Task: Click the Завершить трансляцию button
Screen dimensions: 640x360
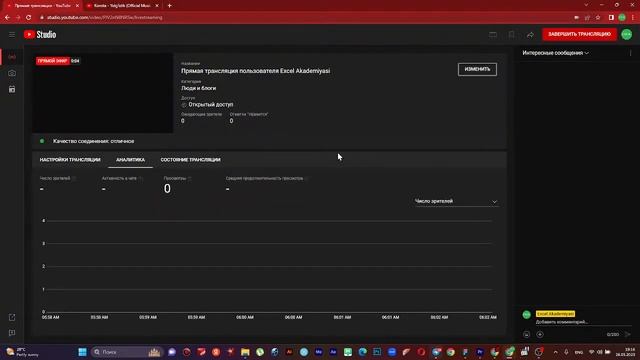Action: (x=579, y=34)
